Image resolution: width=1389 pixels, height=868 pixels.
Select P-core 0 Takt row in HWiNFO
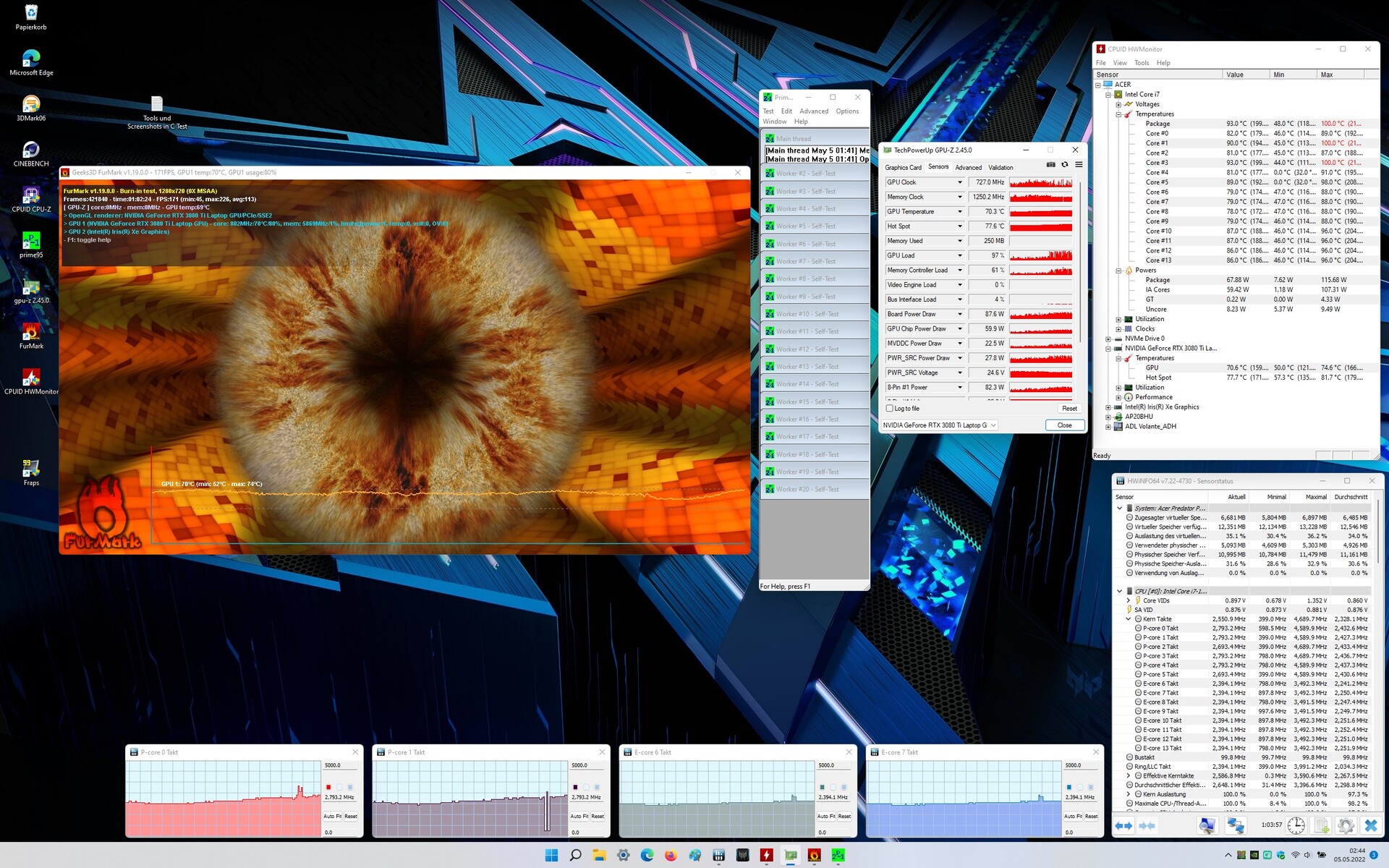[1252, 629]
